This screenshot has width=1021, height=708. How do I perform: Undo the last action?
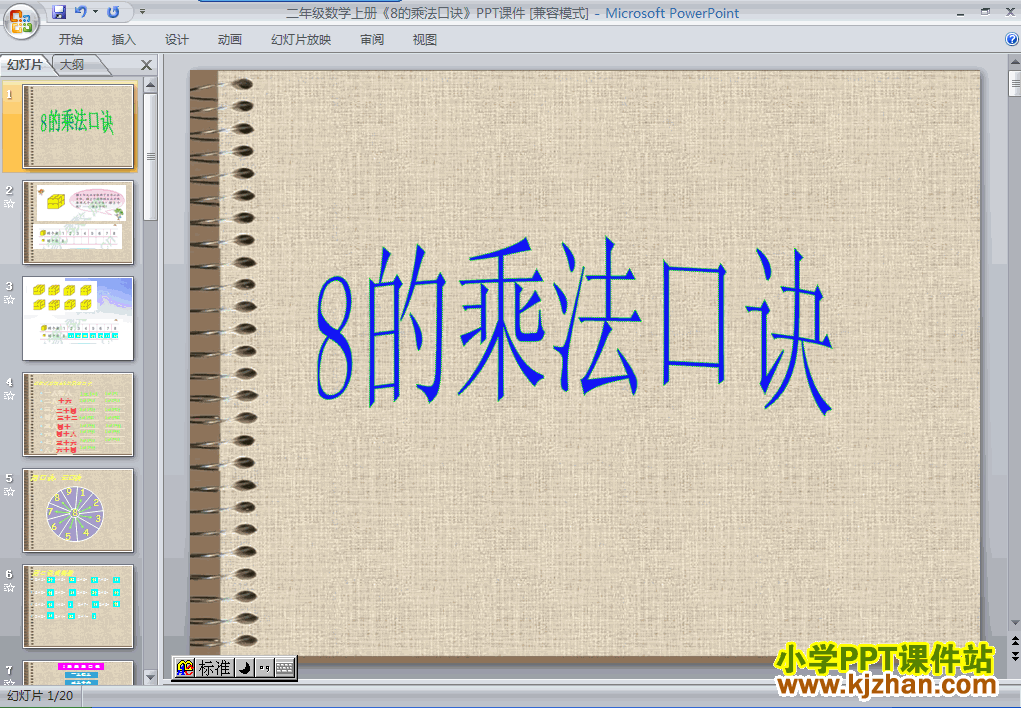81,12
